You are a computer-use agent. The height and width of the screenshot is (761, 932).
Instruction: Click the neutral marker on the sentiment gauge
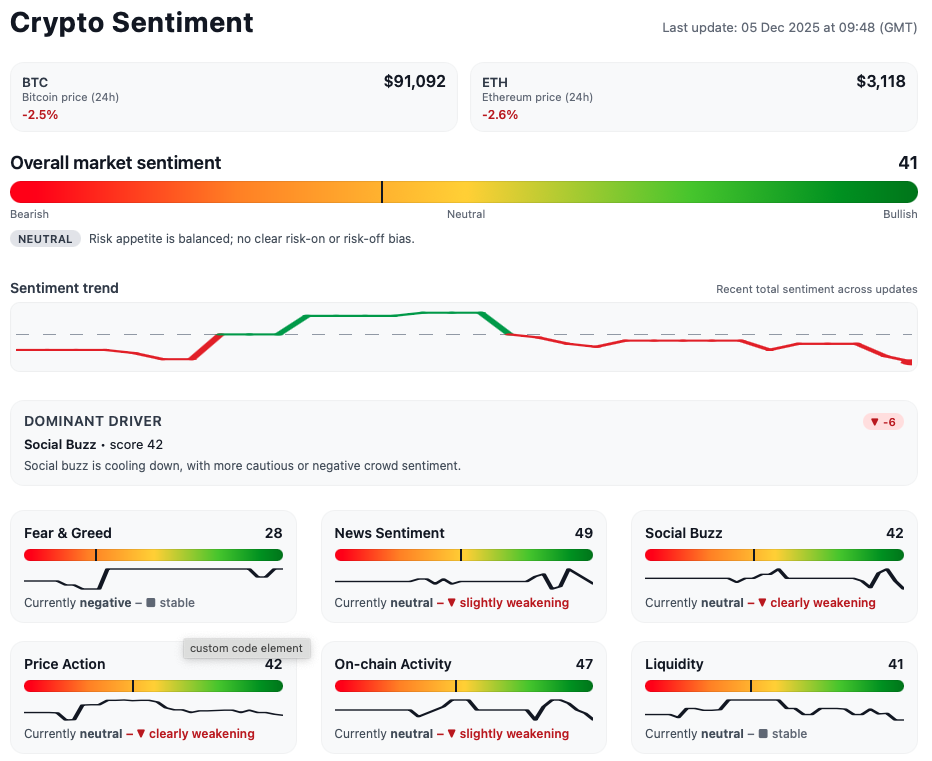click(x=382, y=191)
